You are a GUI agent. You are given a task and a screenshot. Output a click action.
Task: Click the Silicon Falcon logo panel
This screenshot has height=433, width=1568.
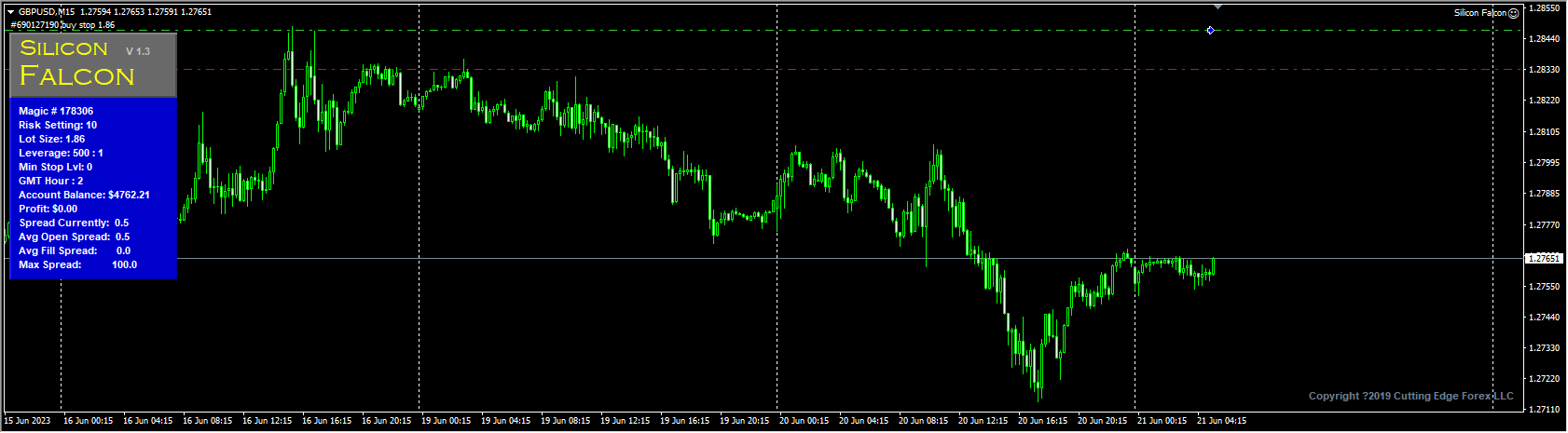(92, 65)
